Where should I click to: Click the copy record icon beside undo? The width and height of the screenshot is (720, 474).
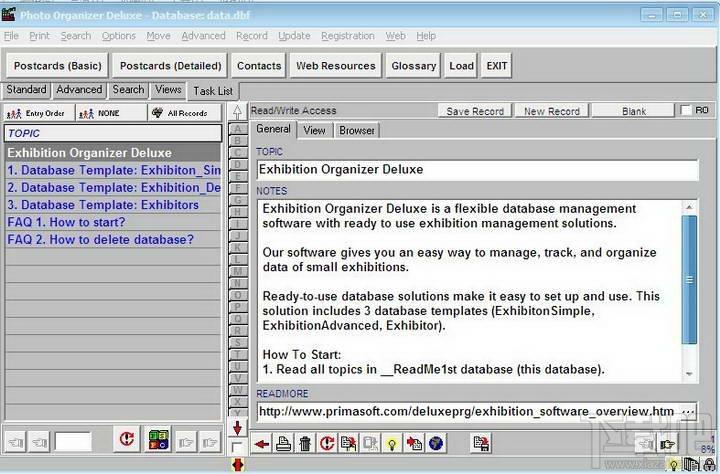[349, 444]
